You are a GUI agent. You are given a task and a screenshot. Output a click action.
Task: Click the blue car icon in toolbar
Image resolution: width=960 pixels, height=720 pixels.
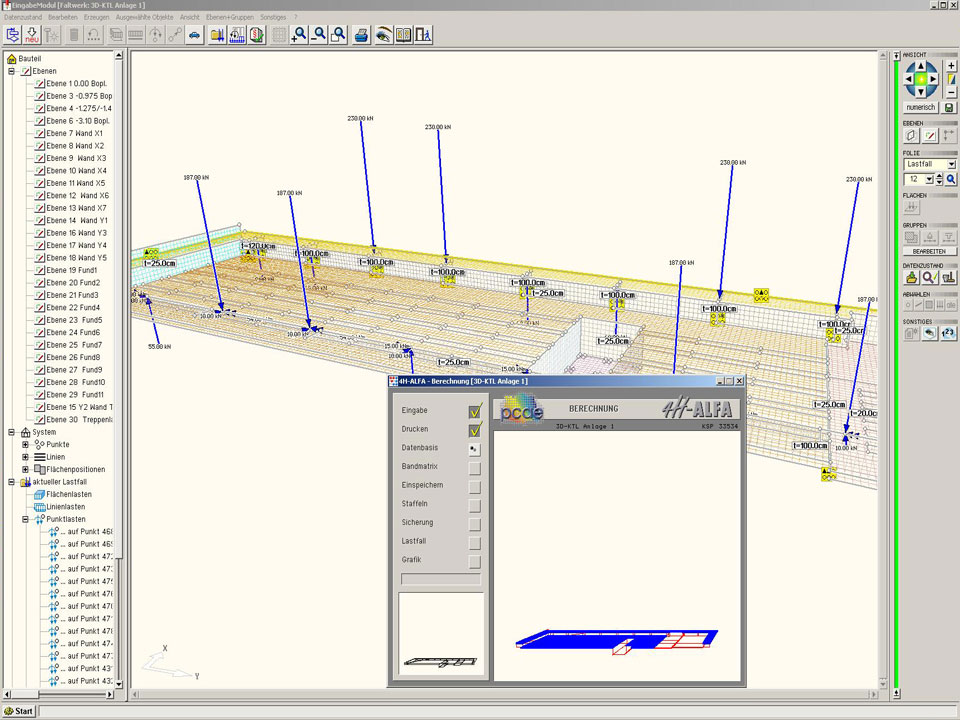tap(195, 35)
